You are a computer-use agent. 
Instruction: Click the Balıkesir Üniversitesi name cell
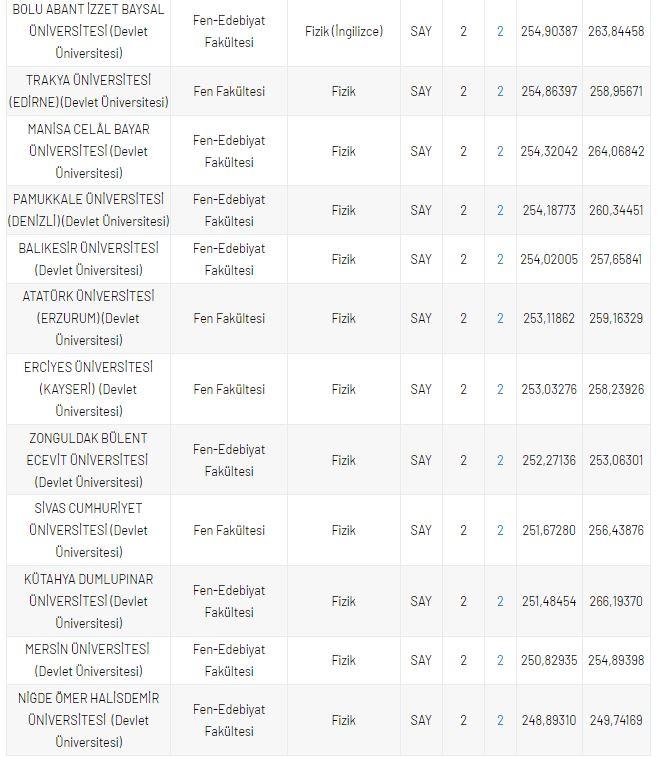88,259
